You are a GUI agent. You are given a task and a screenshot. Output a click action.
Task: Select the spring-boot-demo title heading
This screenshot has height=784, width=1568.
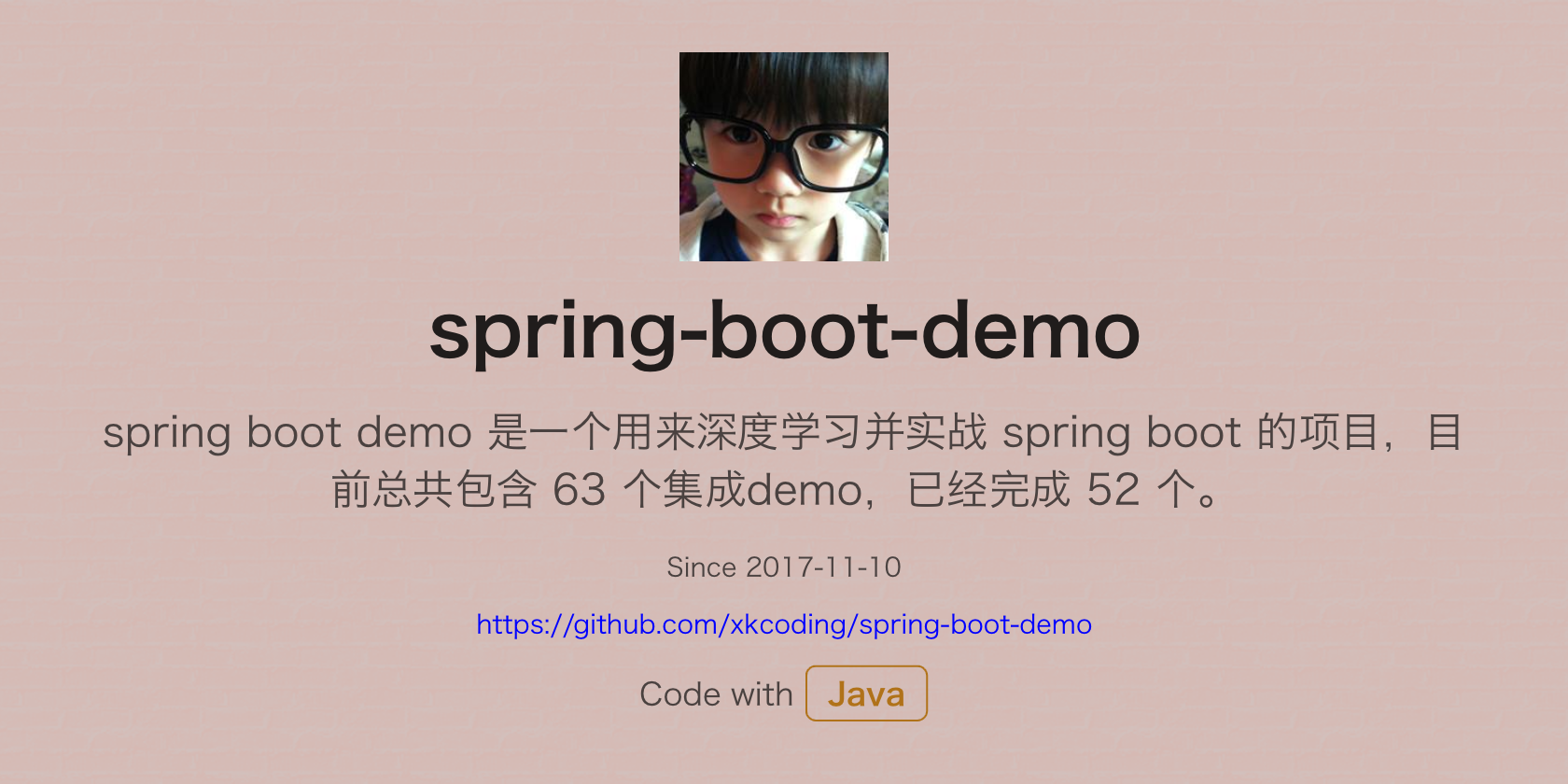pos(784,331)
